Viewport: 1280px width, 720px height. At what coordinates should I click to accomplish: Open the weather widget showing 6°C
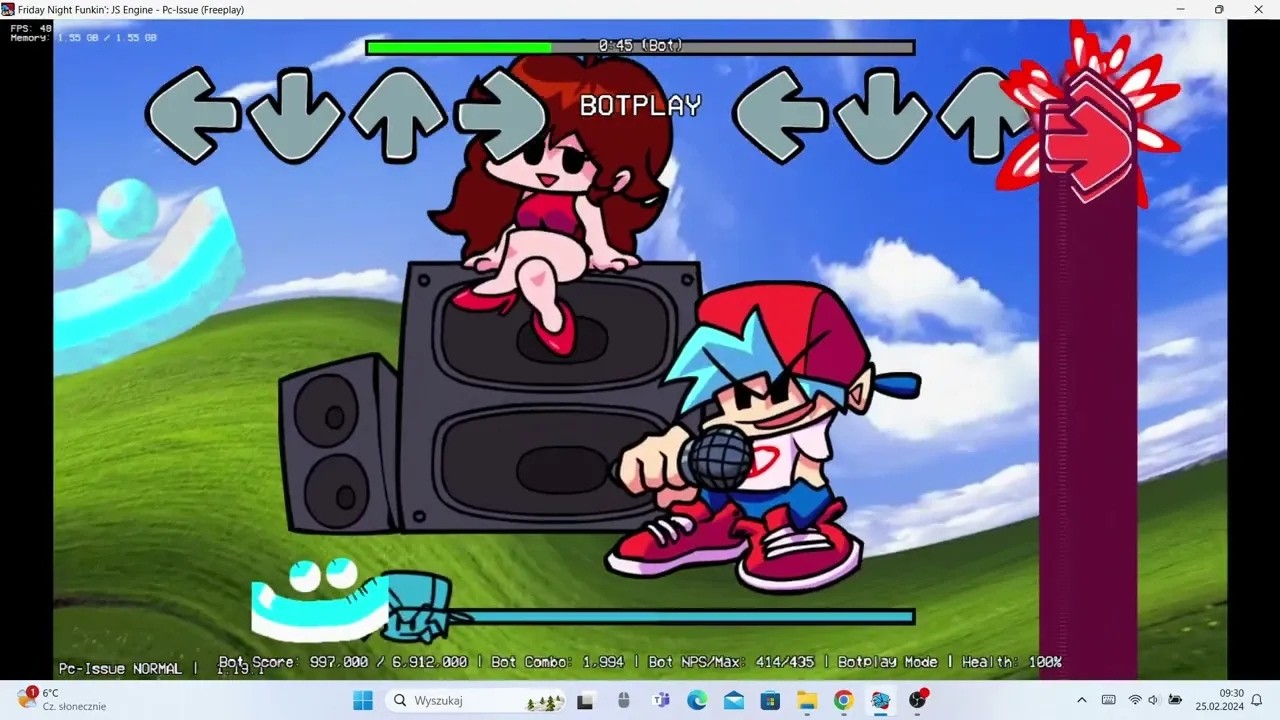click(62, 699)
